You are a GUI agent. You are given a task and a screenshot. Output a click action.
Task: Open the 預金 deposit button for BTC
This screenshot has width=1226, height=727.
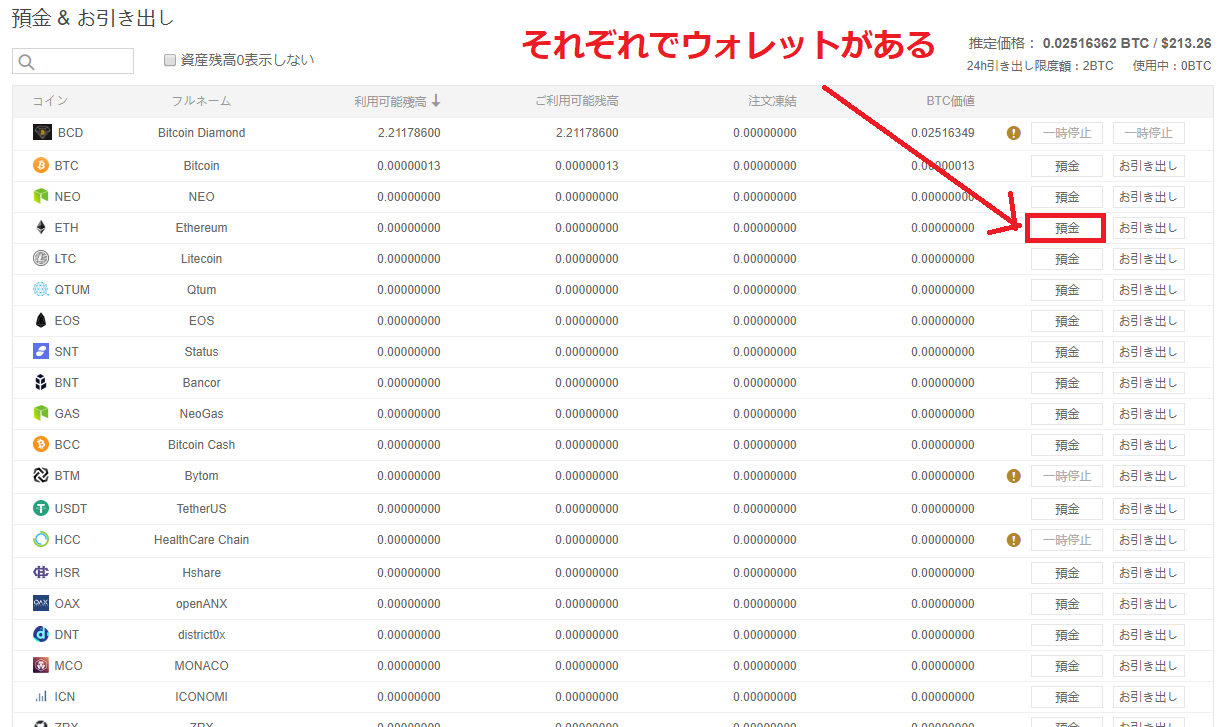pyautogui.click(x=1067, y=166)
